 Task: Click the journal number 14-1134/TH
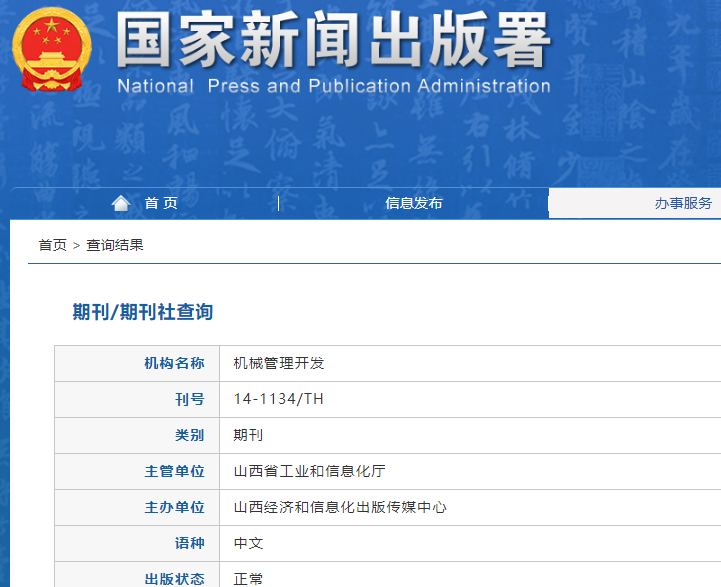[279, 399]
